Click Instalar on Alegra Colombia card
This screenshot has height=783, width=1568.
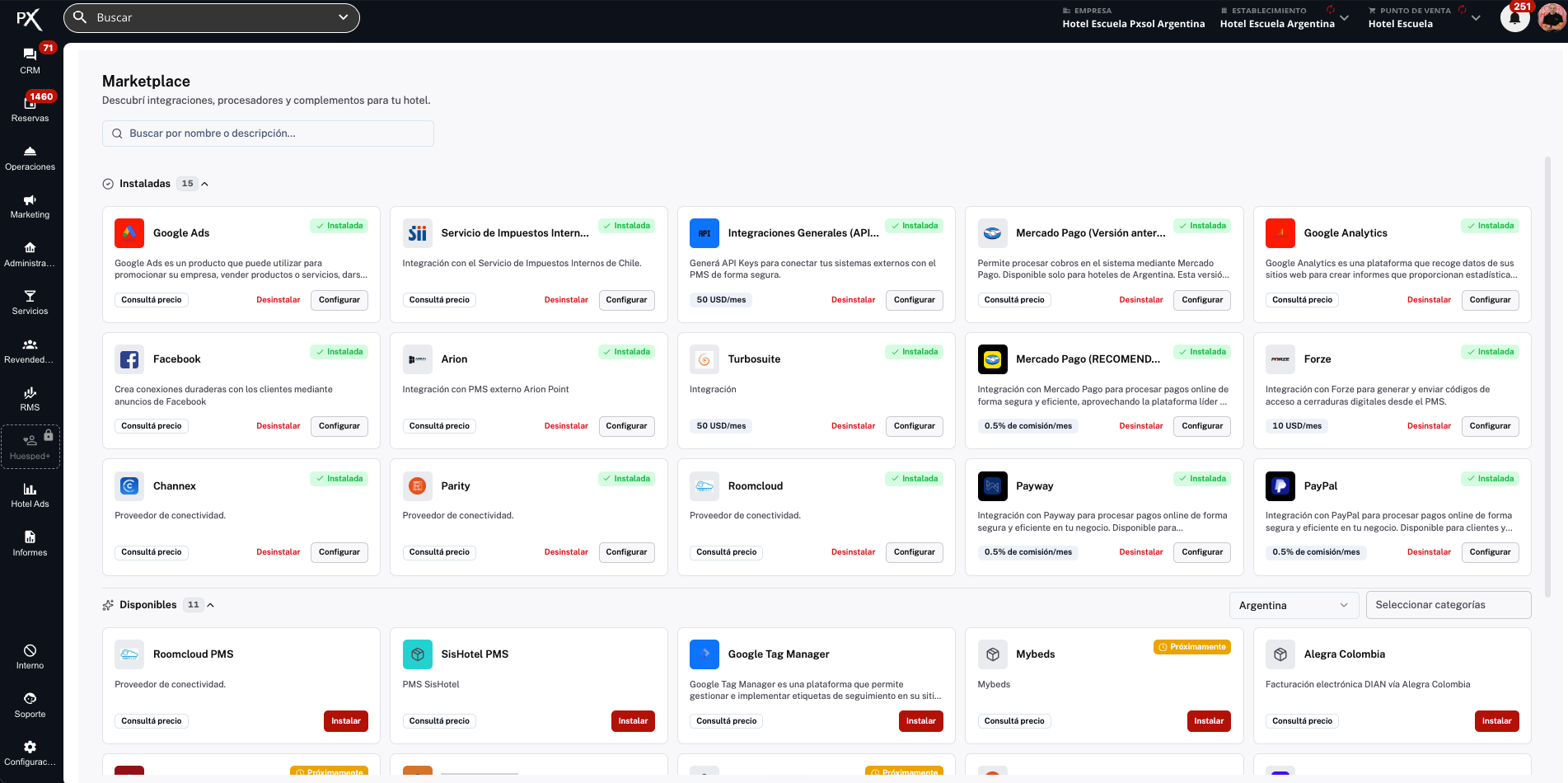click(x=1497, y=721)
